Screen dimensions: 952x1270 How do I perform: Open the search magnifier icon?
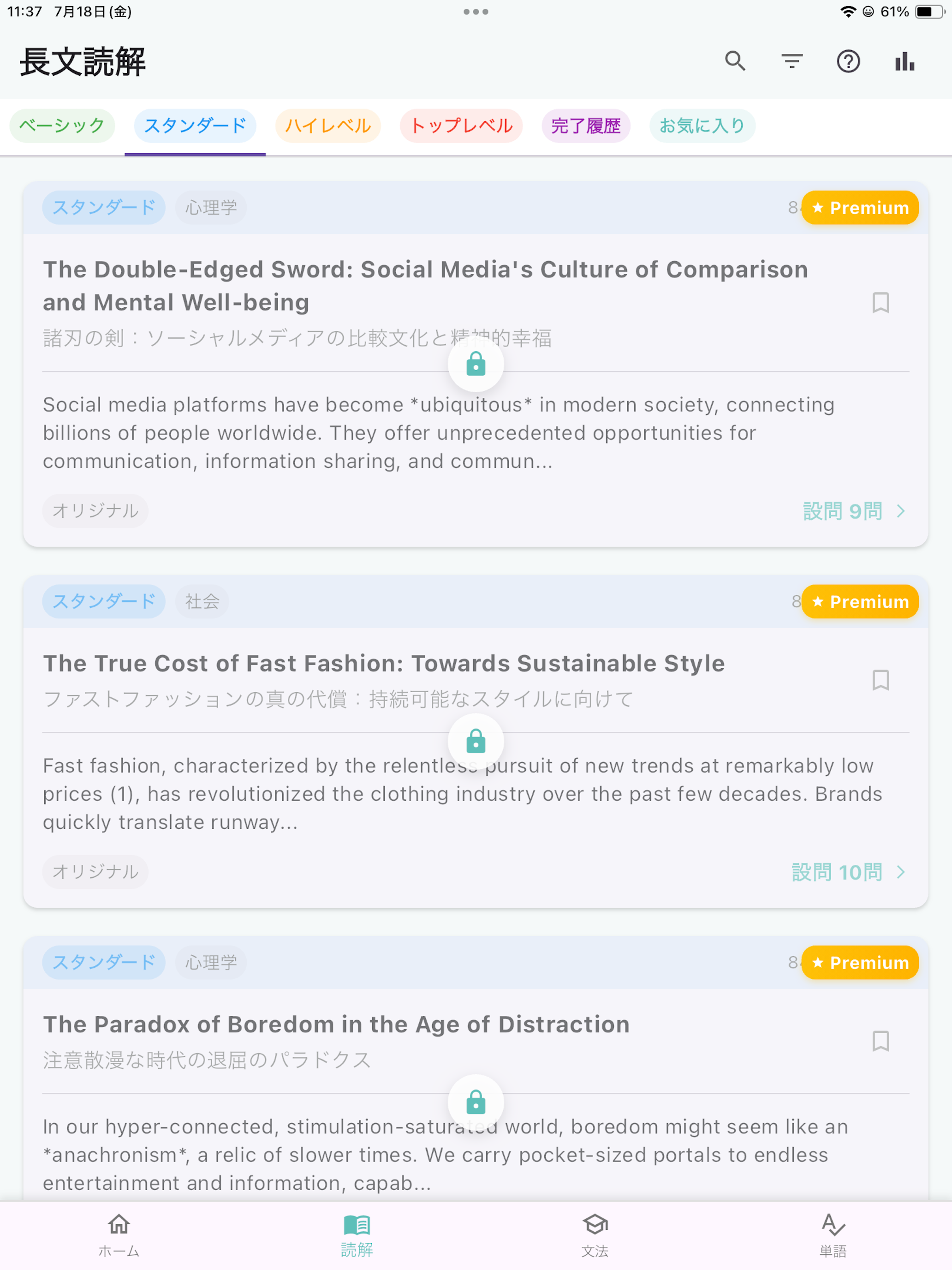point(735,61)
